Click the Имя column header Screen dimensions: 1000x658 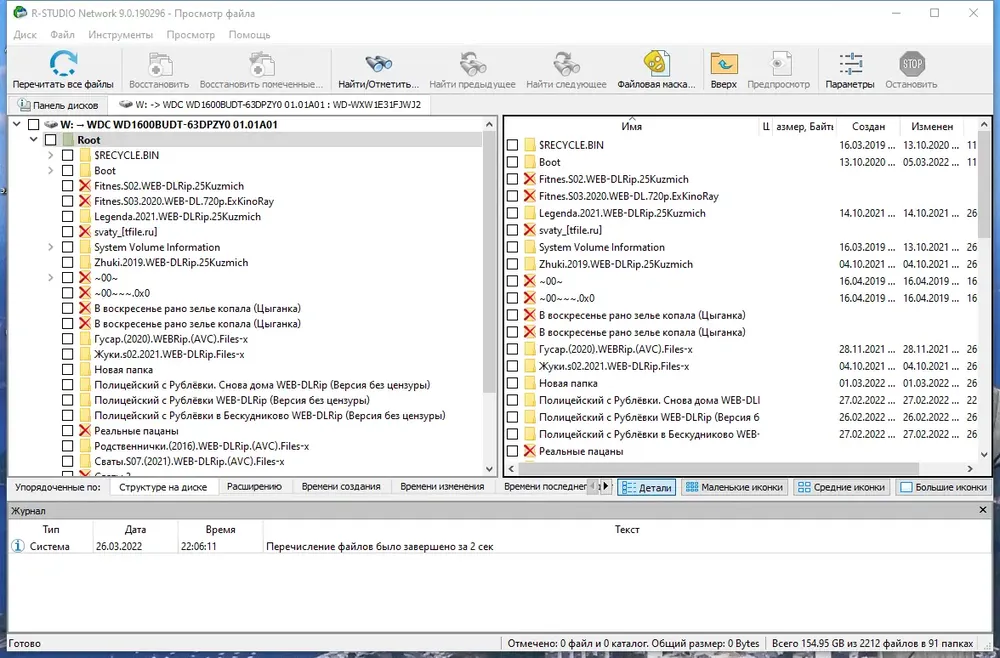tap(631, 126)
